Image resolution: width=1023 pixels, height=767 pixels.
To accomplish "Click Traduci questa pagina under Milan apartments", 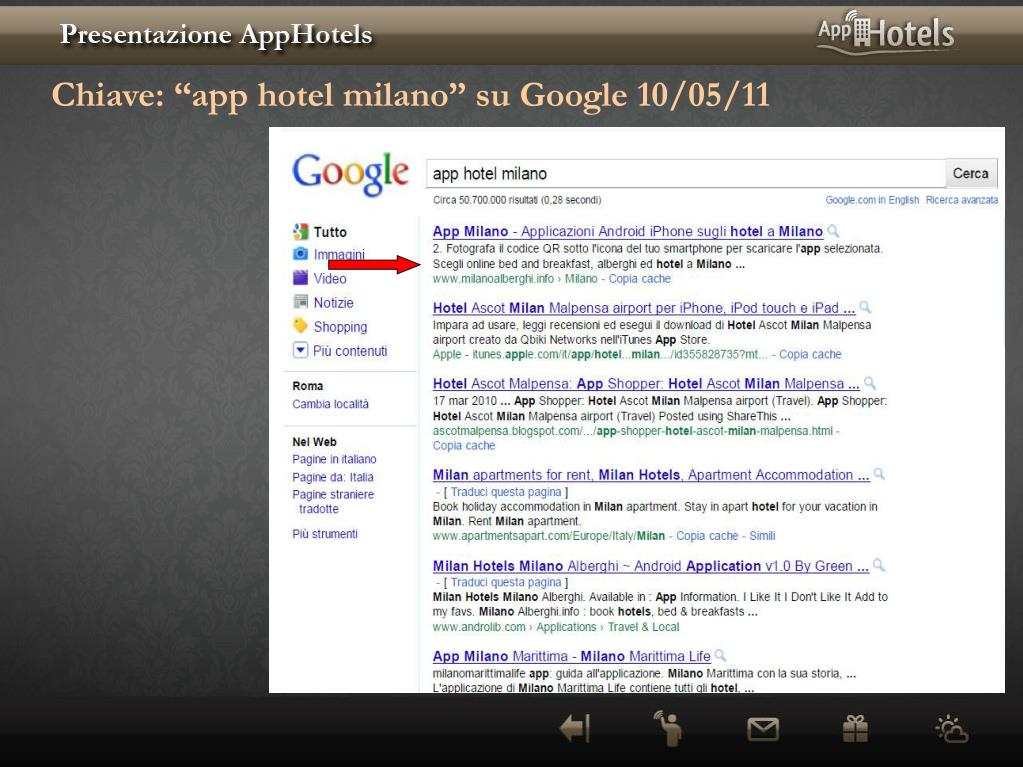I will [x=506, y=492].
